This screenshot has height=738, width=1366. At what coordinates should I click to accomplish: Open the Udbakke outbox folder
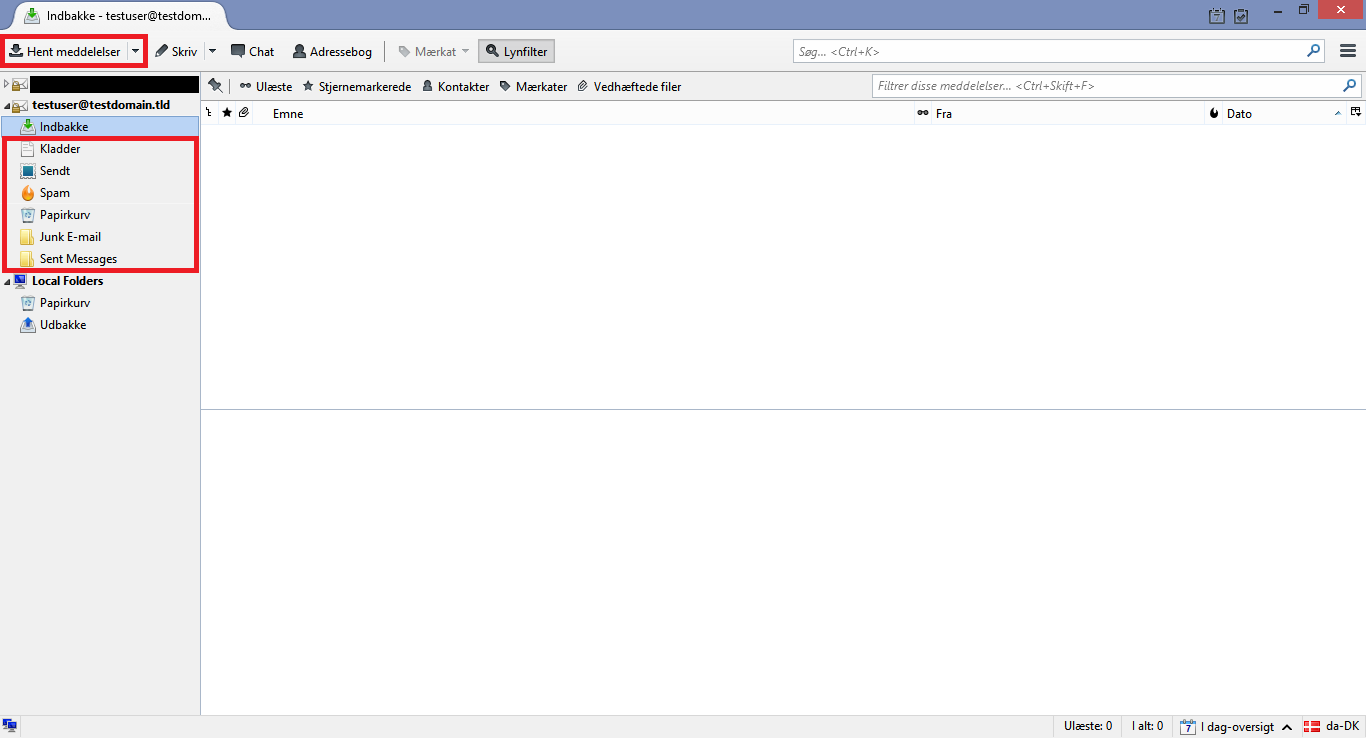100,325
